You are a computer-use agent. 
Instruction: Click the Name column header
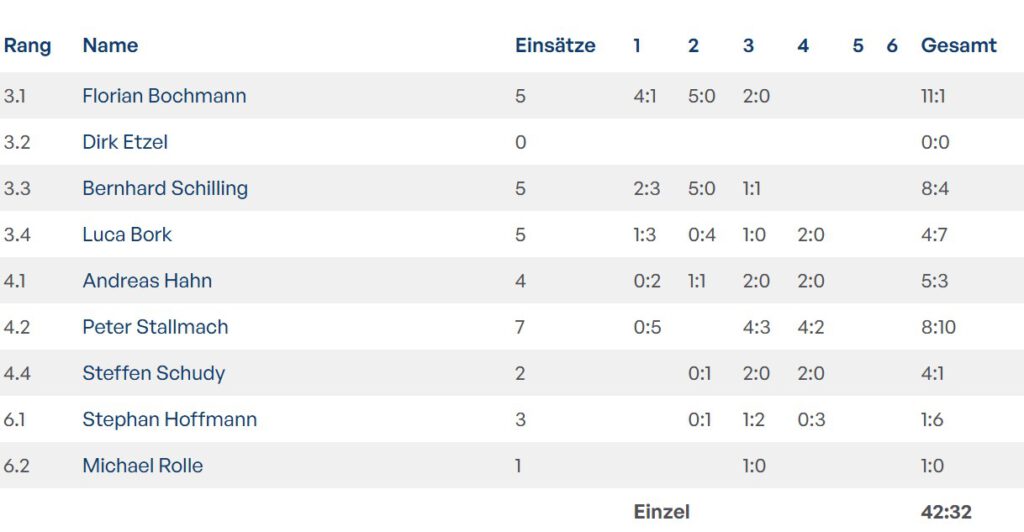(x=110, y=45)
